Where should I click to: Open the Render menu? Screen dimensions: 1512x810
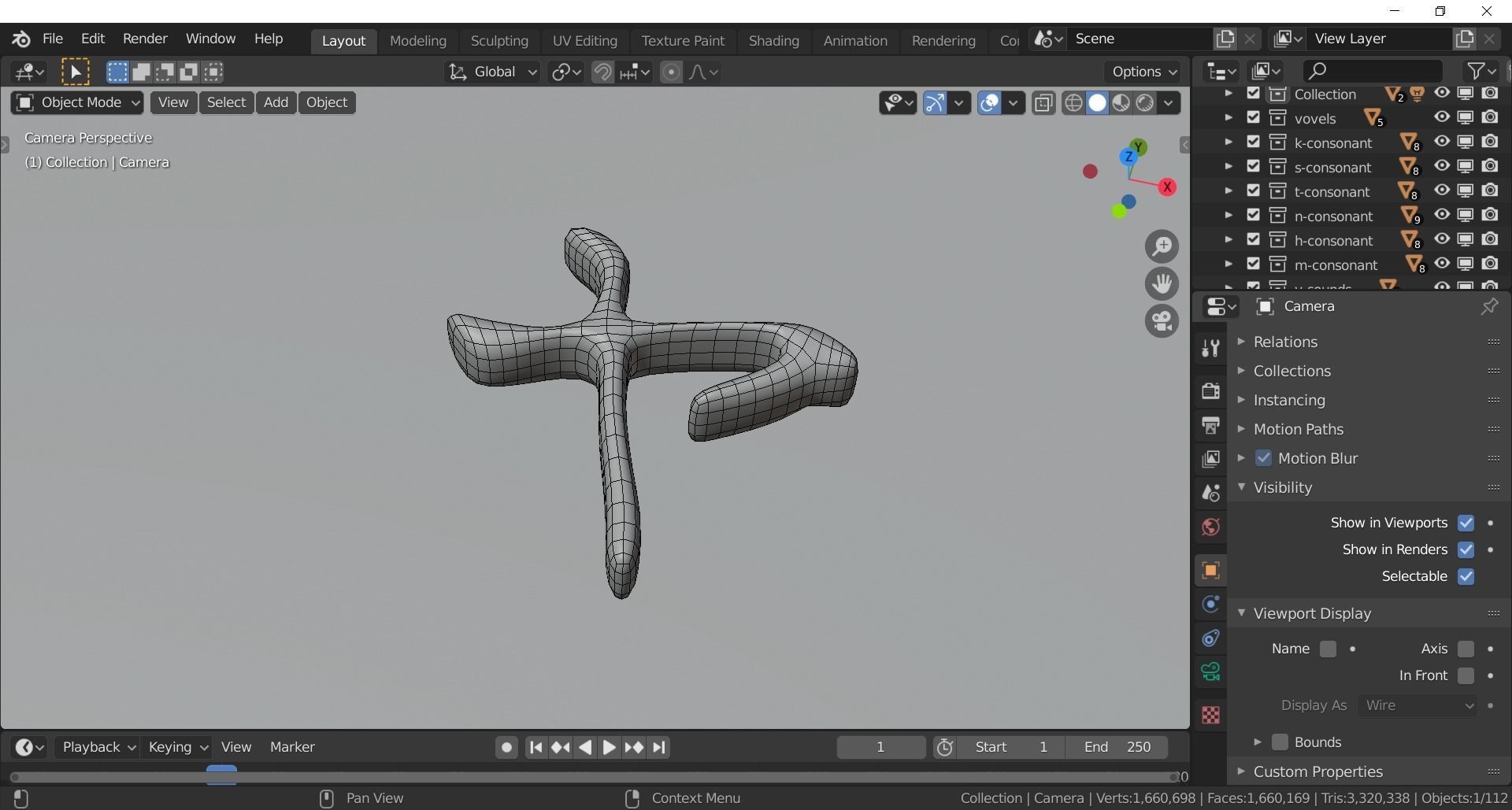(x=144, y=38)
